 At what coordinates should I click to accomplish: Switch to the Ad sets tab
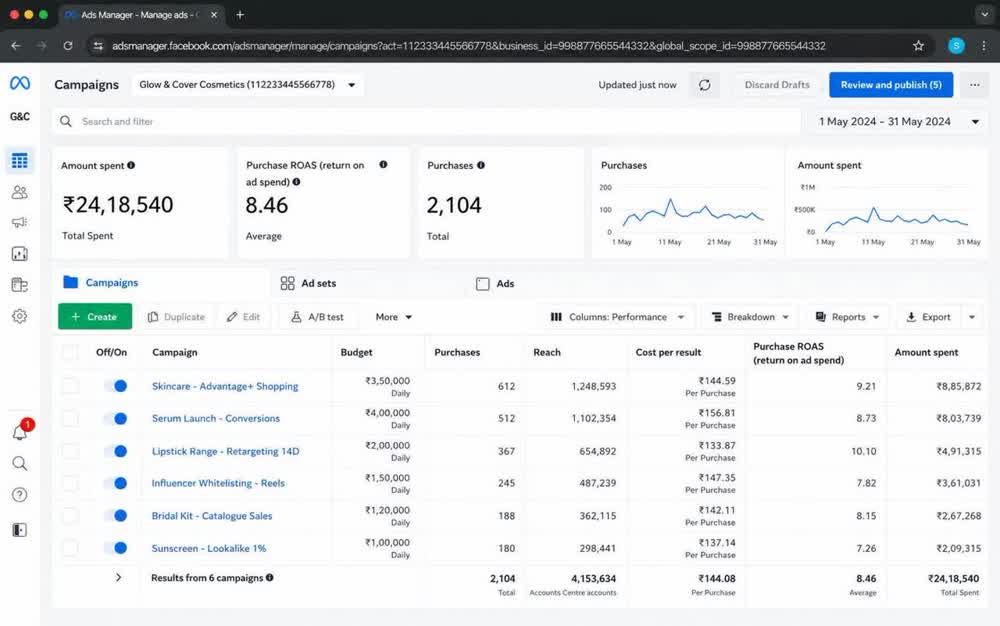pos(309,283)
